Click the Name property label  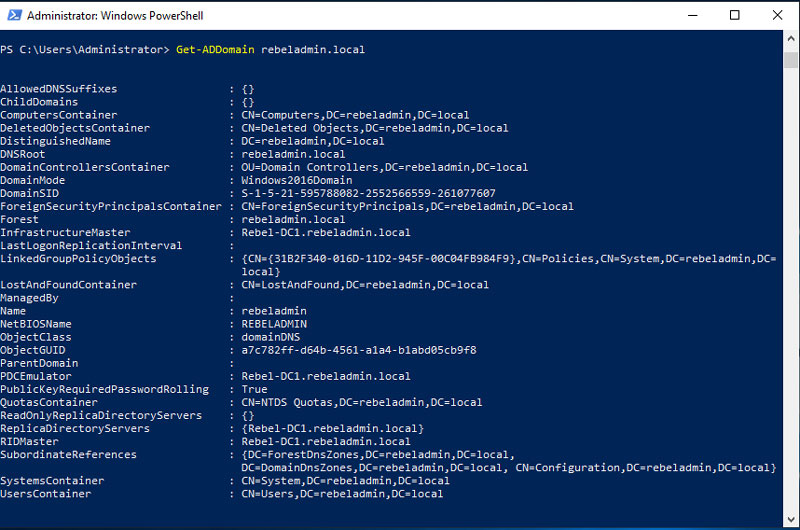click(x=13, y=311)
